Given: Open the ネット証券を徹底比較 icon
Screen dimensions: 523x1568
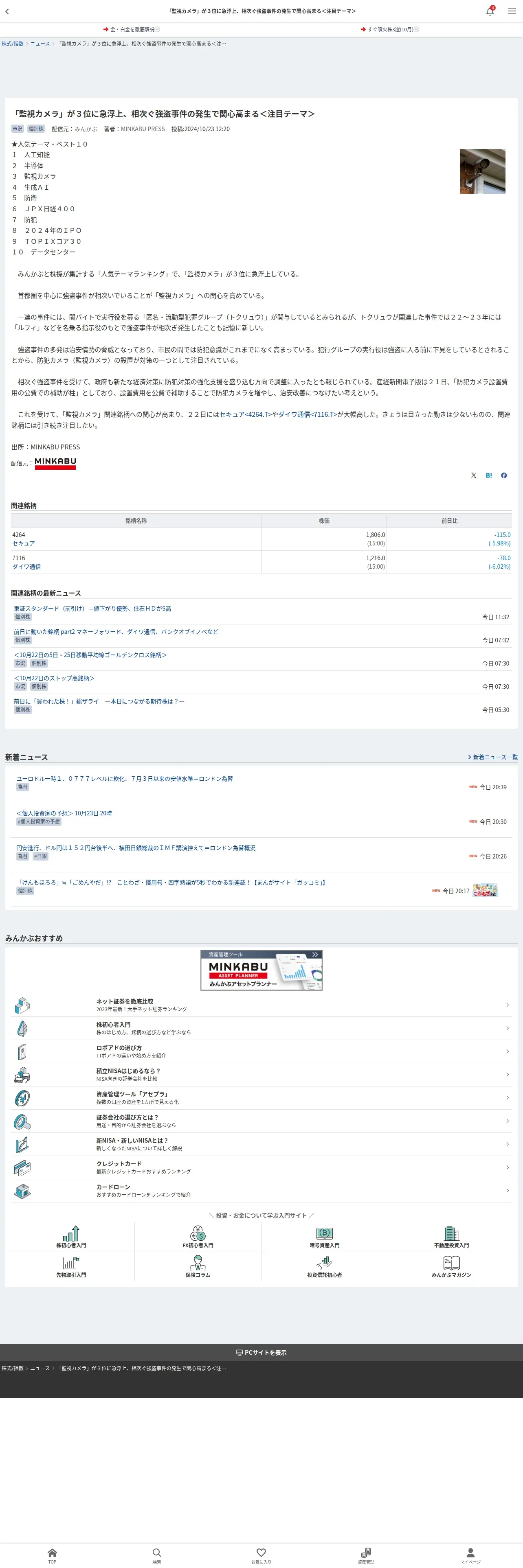Looking at the screenshot, I should 22,1005.
